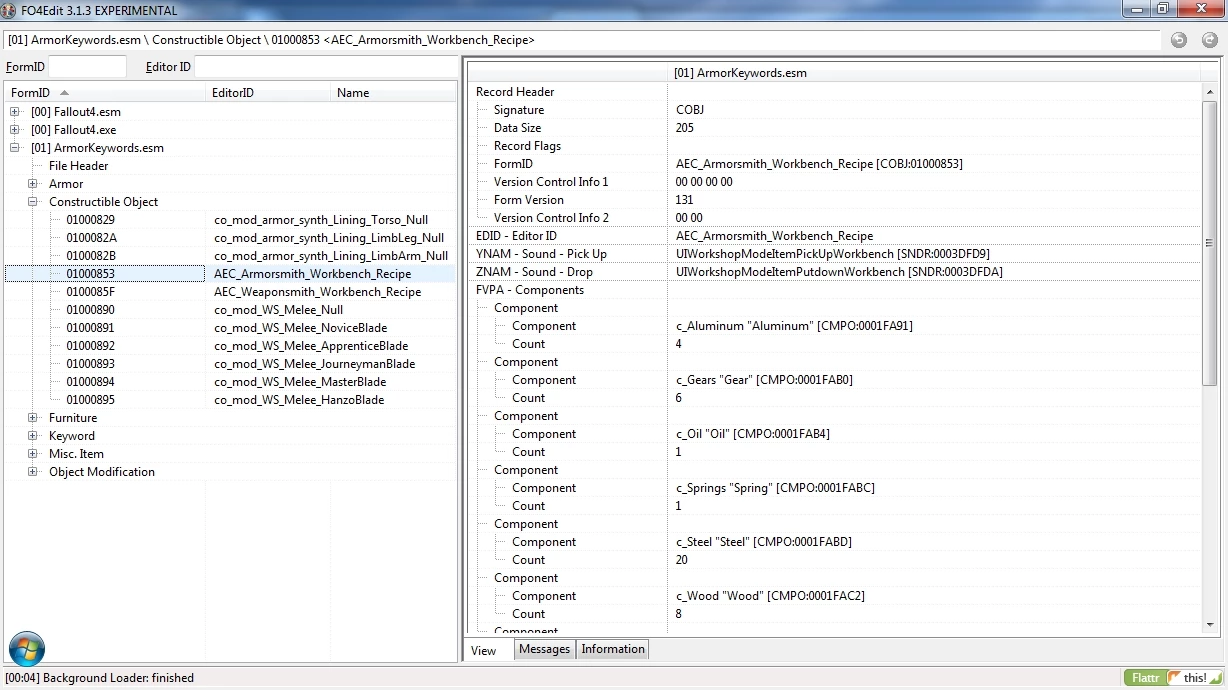Sort by the EditorID column header

(x=268, y=92)
